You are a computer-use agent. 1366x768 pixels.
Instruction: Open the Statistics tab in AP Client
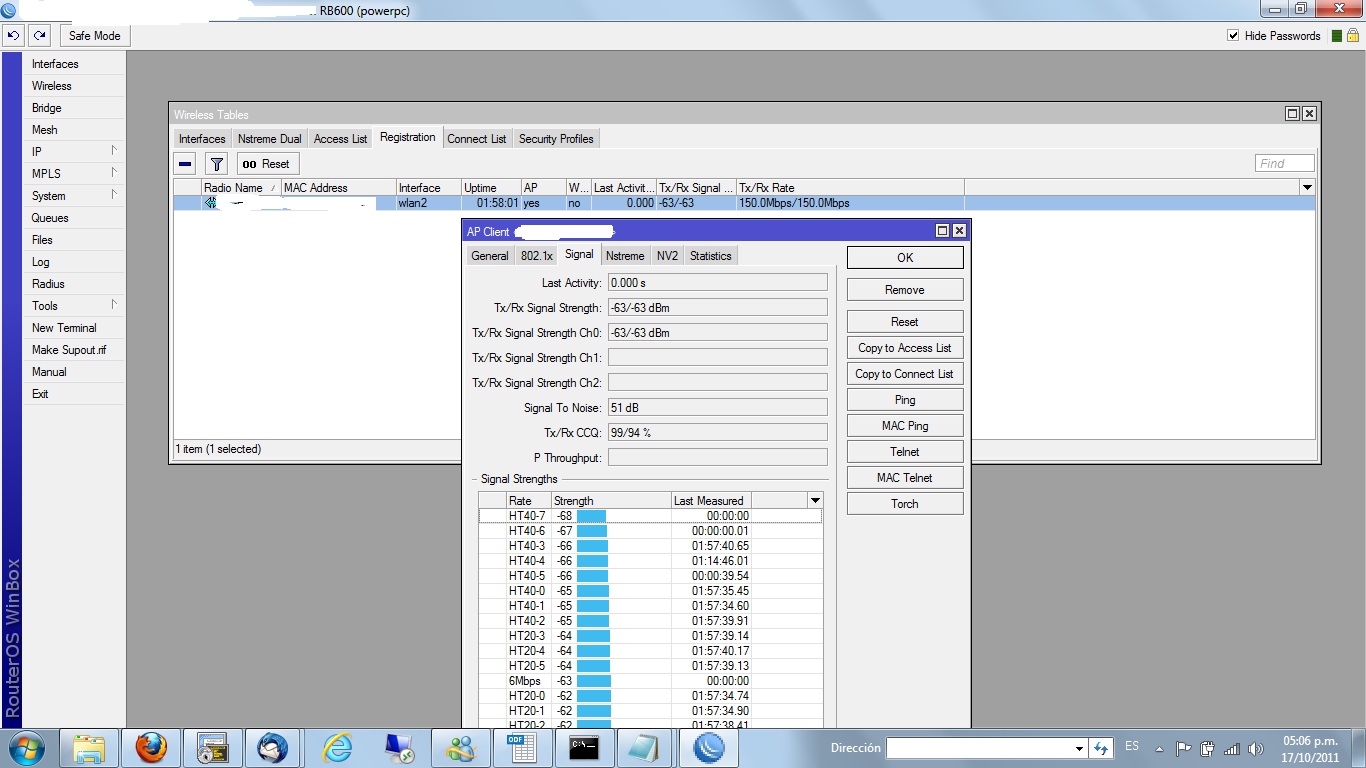(x=711, y=256)
